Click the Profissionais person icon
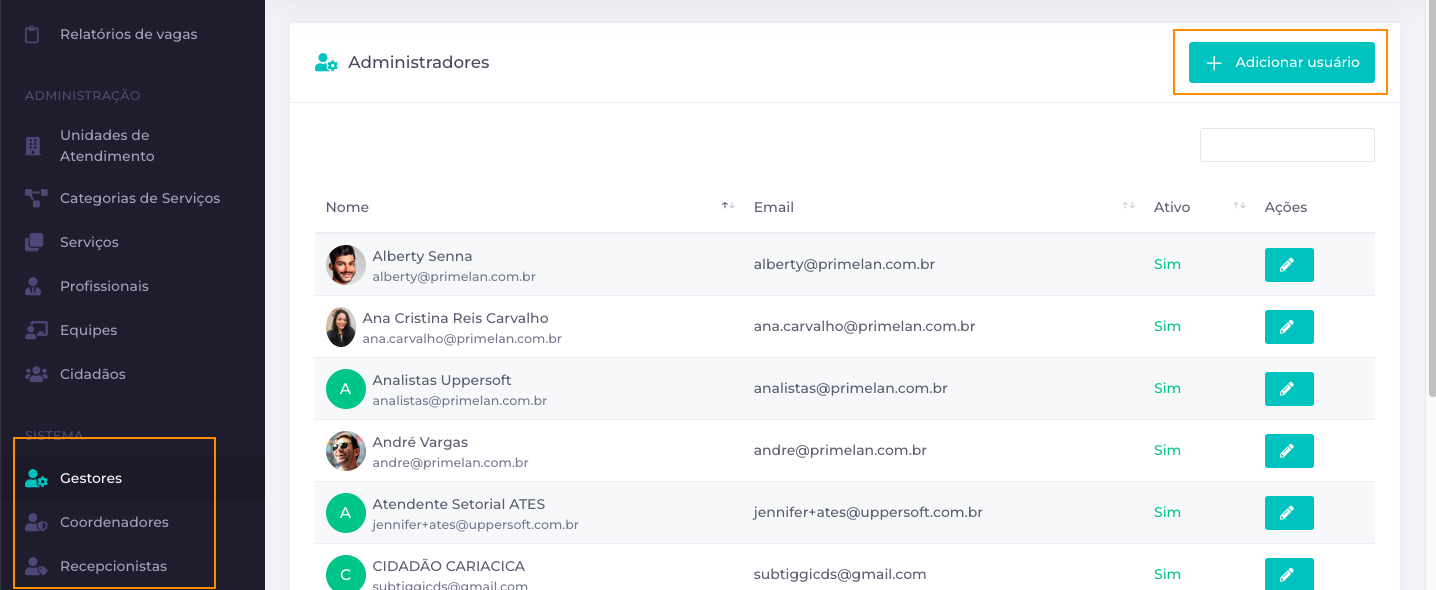 pos(34,286)
